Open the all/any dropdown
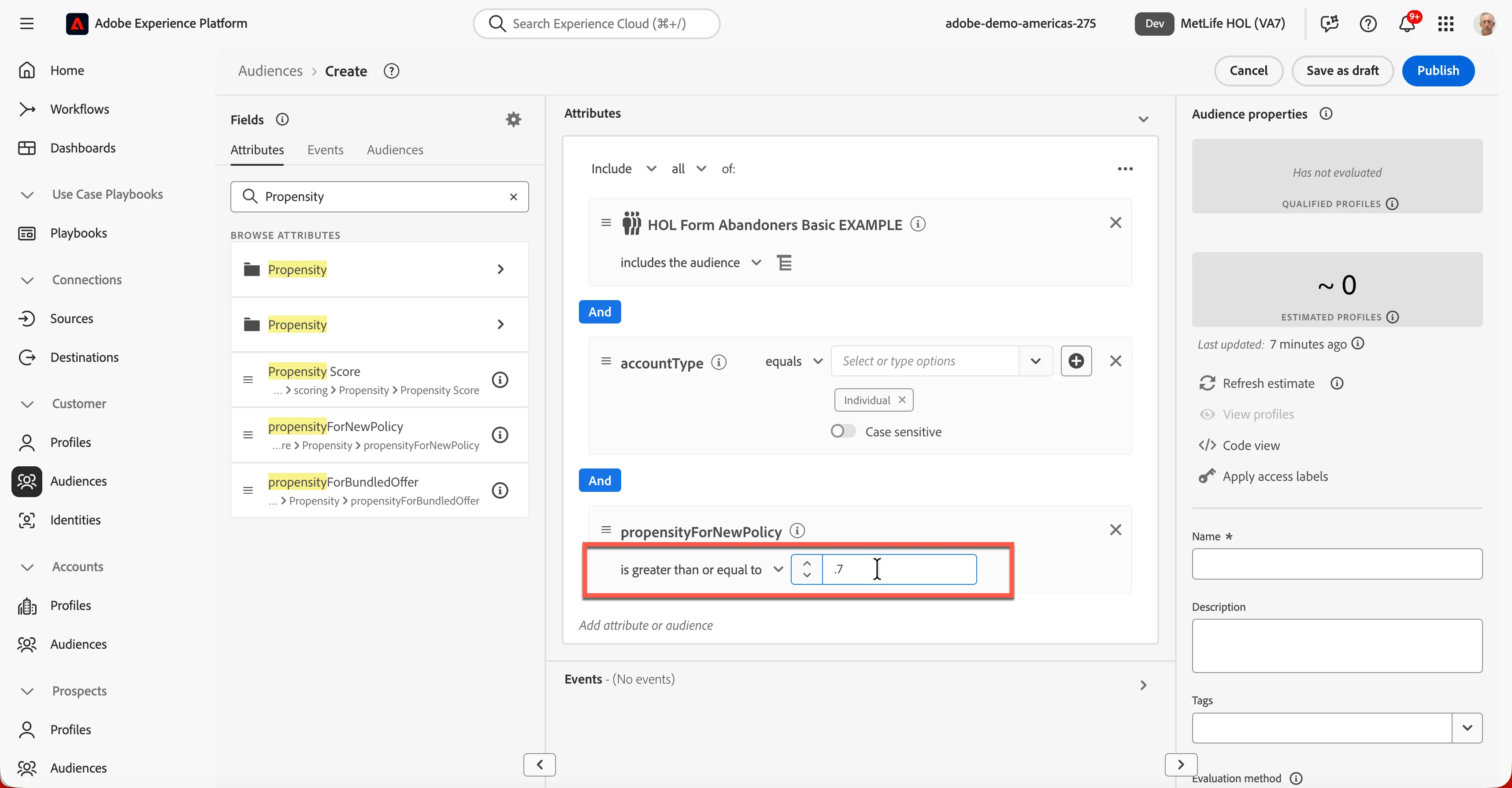The image size is (1512, 788). tap(689, 168)
